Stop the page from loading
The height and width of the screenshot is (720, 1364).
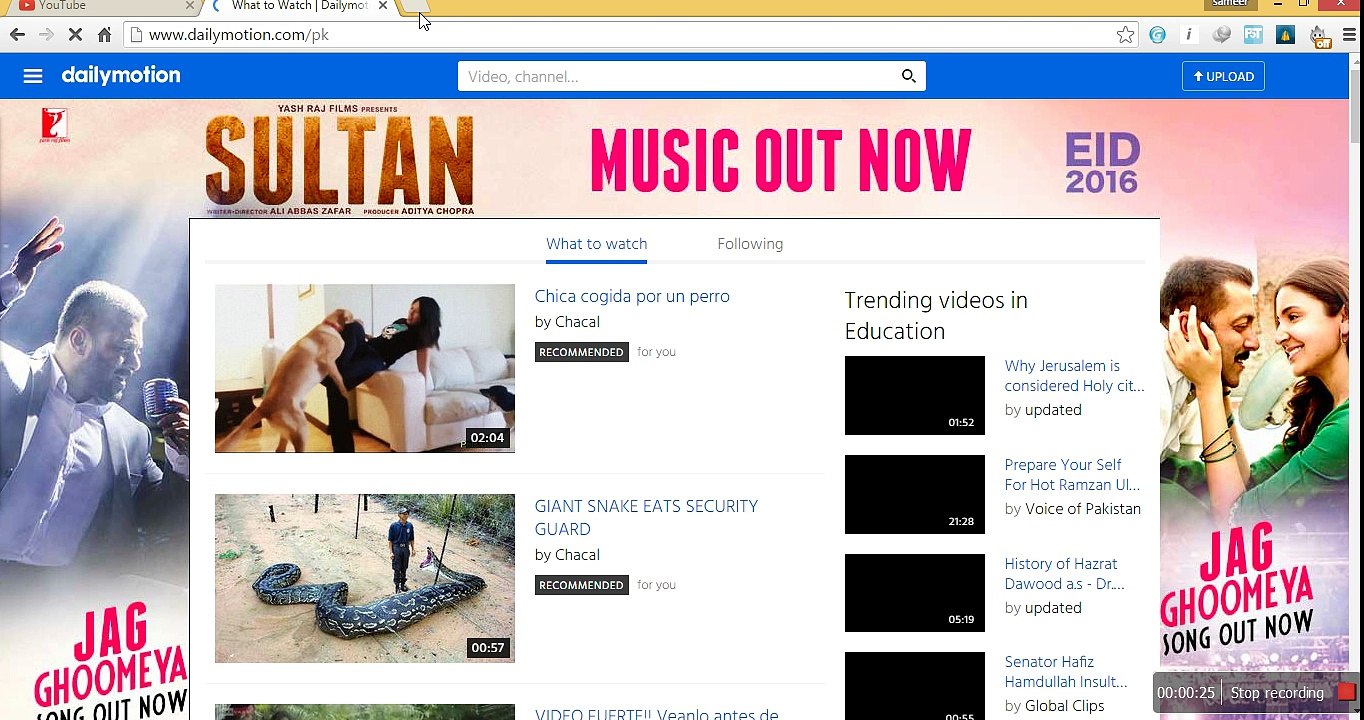coord(75,35)
